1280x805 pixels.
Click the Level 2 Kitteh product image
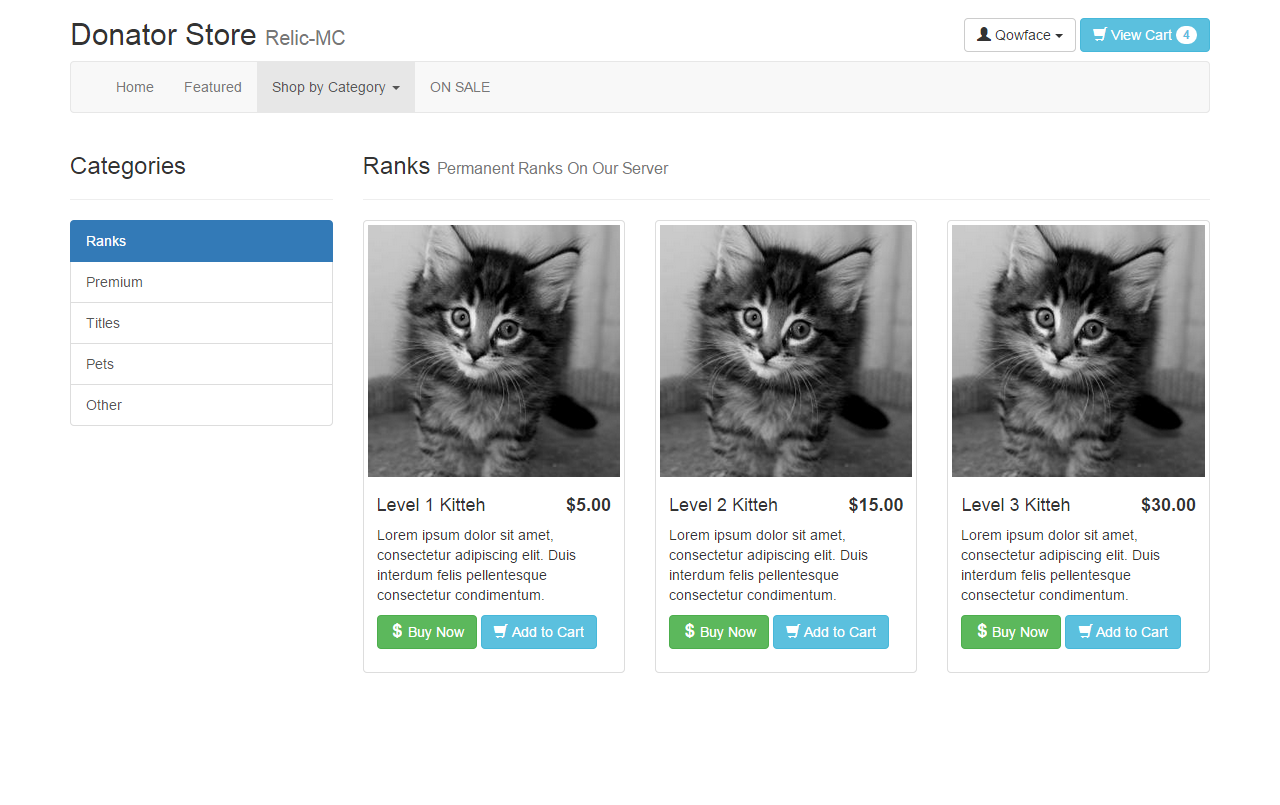pos(786,351)
